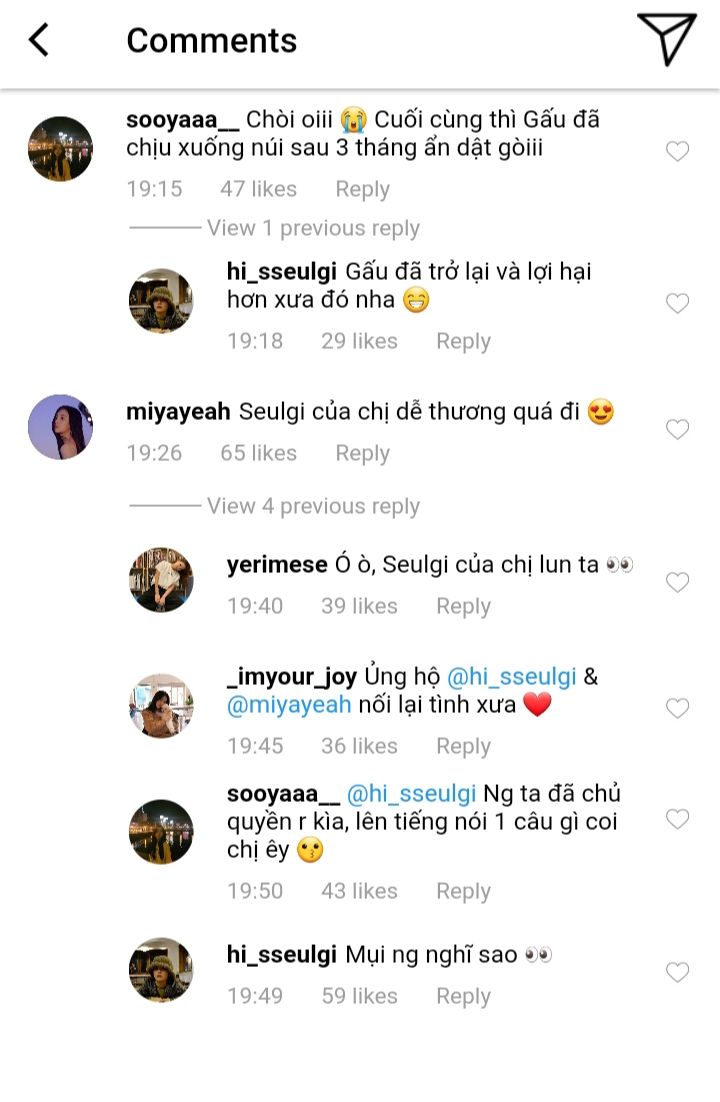Open yerimese's profile avatar
720x1102 pixels.
161,579
